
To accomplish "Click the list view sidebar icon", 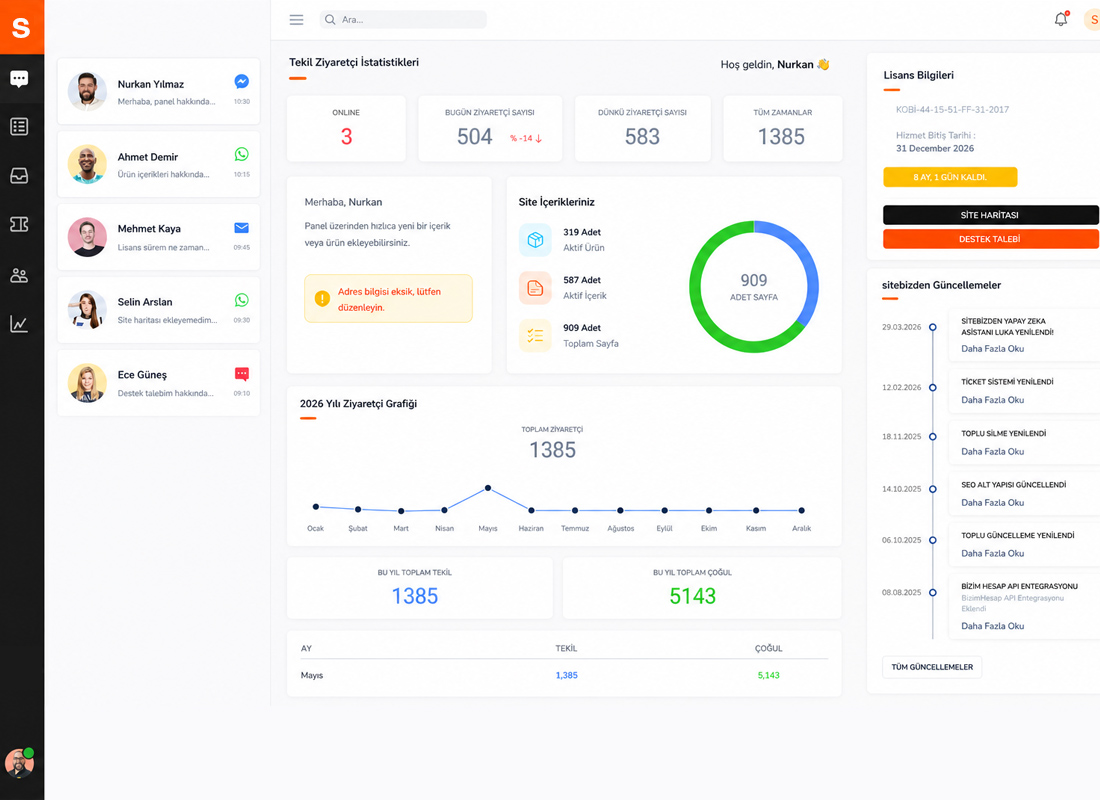I will click(19, 126).
